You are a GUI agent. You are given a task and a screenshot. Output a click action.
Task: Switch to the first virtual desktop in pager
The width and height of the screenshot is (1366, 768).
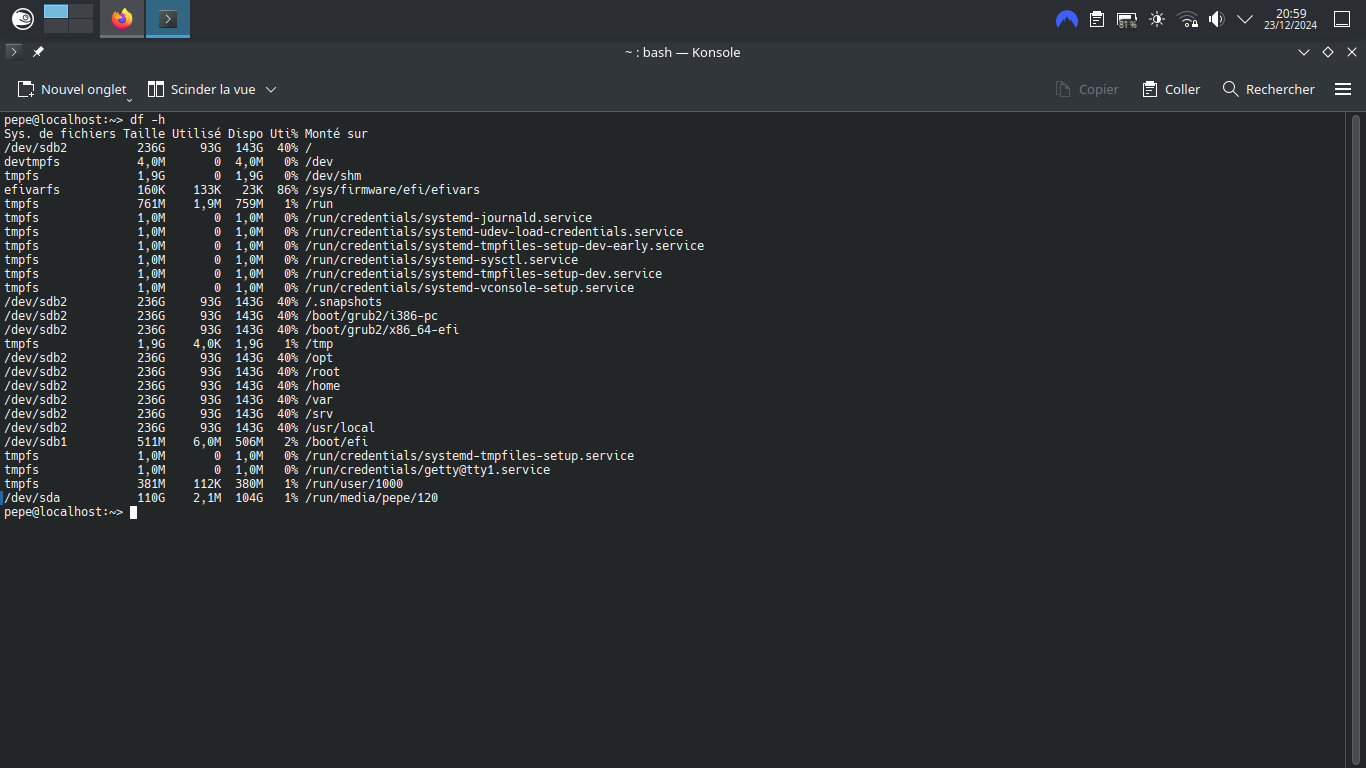coord(56,11)
